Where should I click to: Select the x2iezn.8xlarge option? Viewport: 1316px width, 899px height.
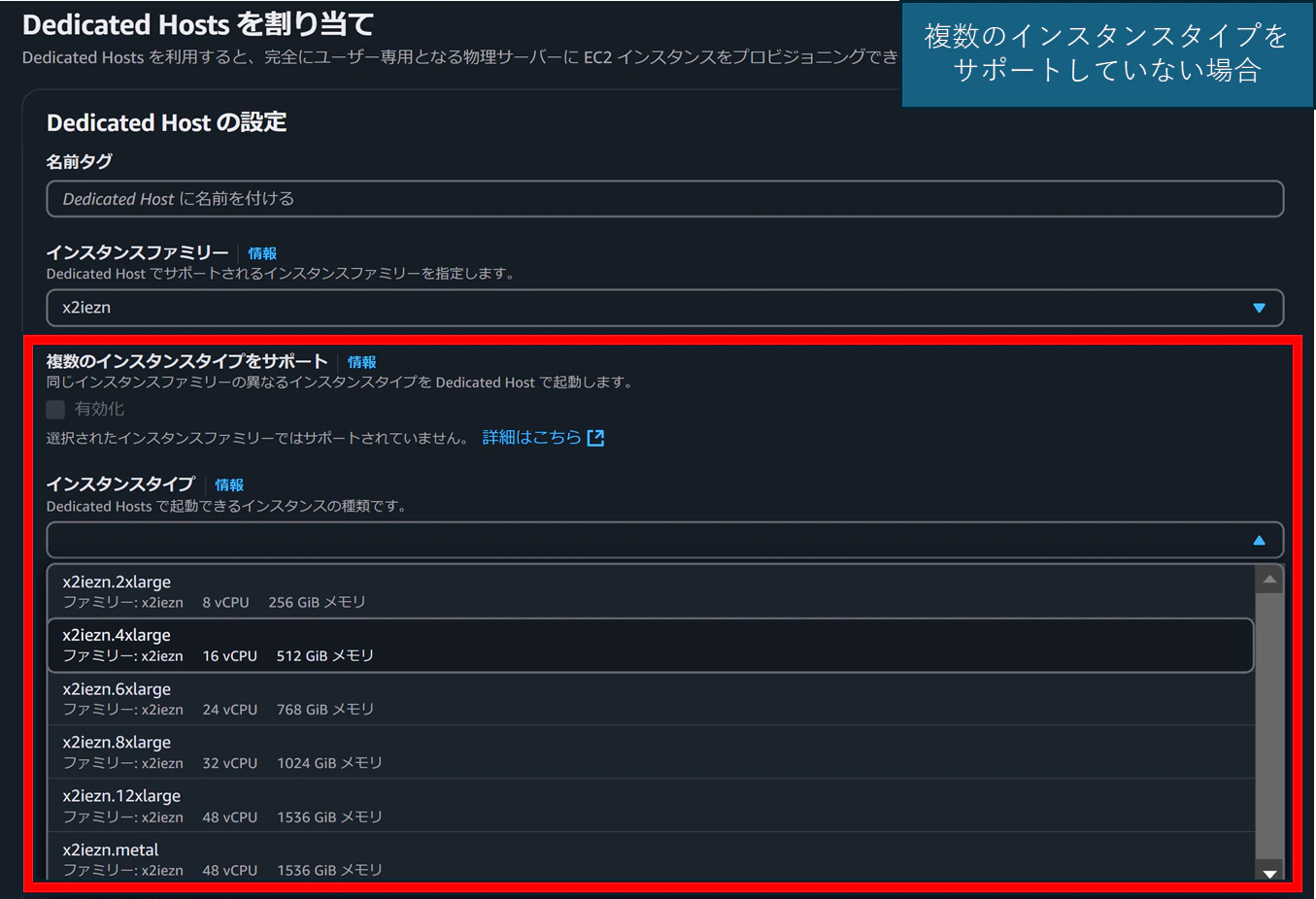pos(651,751)
